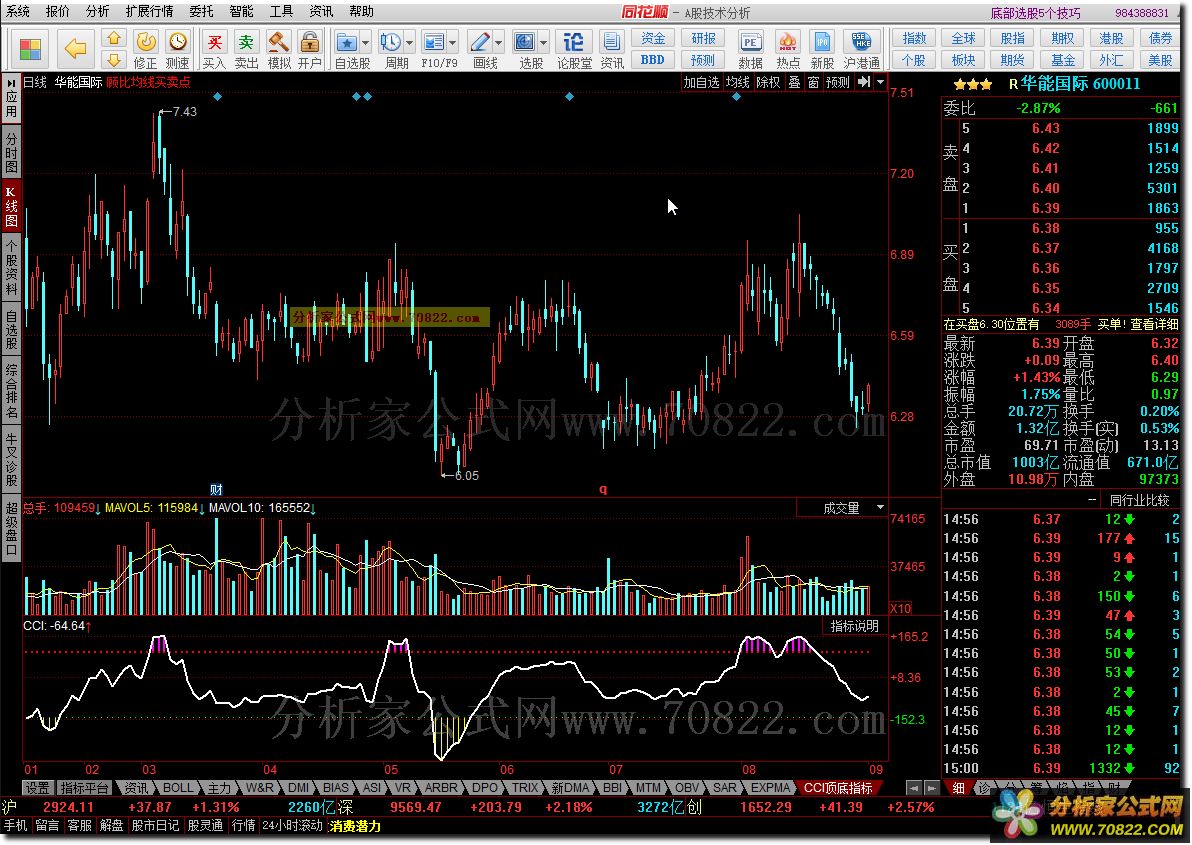Screen dimensions: 1192x845
Task: Open the 智能 menu
Action: click(x=242, y=11)
